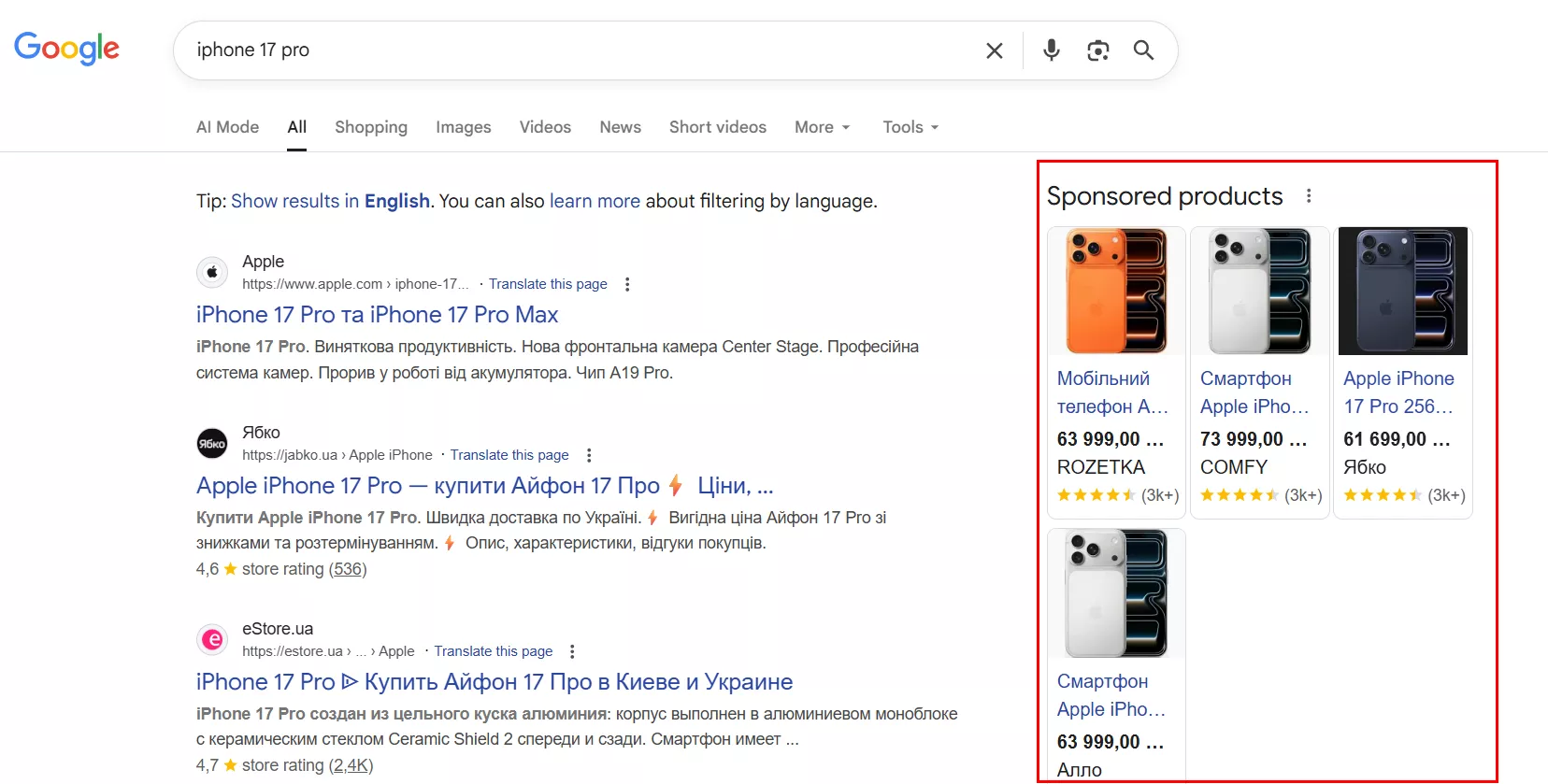Expand the Tools dropdown
This screenshot has width=1548, height=784.
click(910, 127)
